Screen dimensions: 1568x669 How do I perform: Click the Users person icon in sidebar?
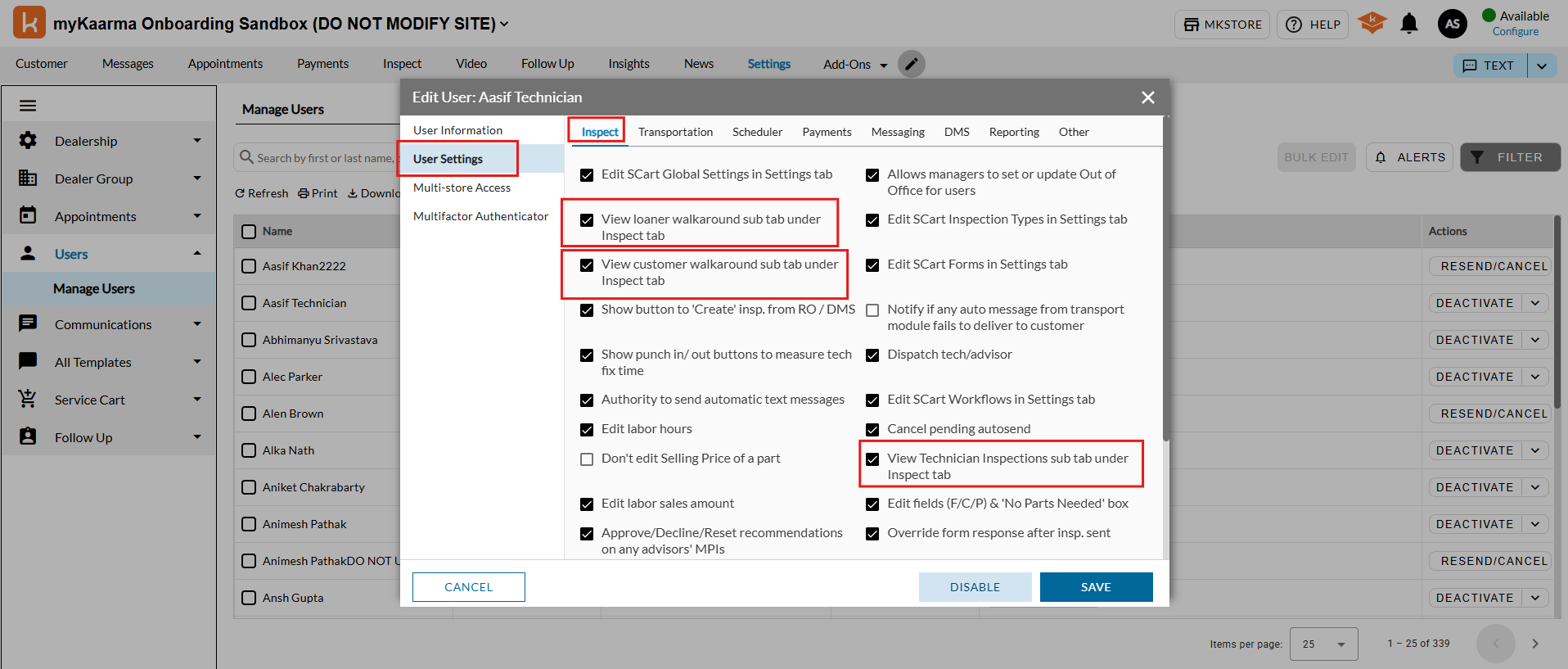click(x=28, y=254)
